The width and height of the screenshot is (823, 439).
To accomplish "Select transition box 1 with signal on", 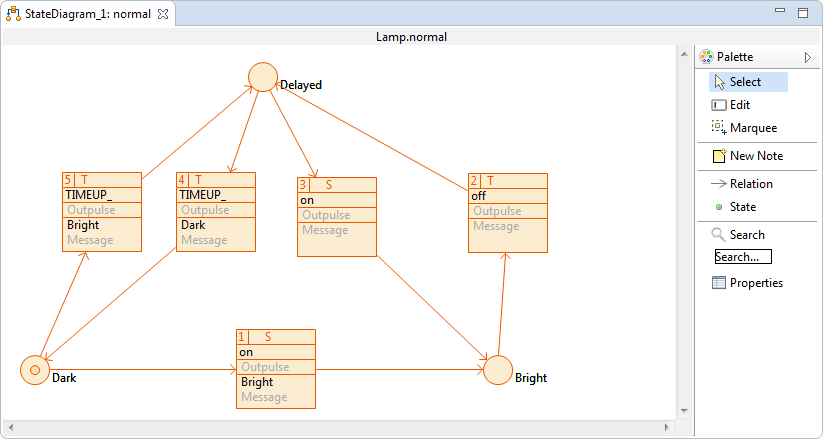I will point(276,368).
